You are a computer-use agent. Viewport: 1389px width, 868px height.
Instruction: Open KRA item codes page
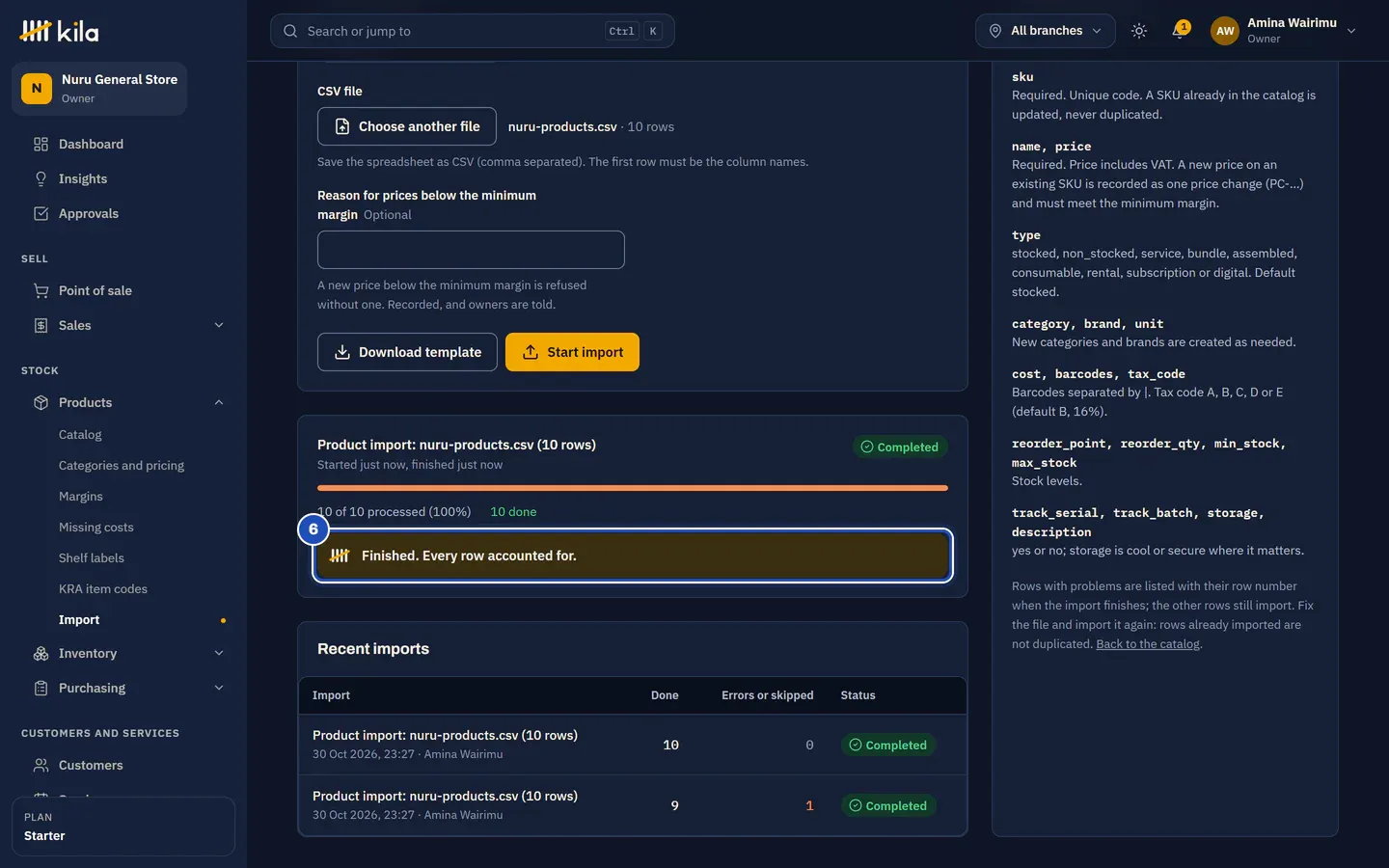pos(103,589)
